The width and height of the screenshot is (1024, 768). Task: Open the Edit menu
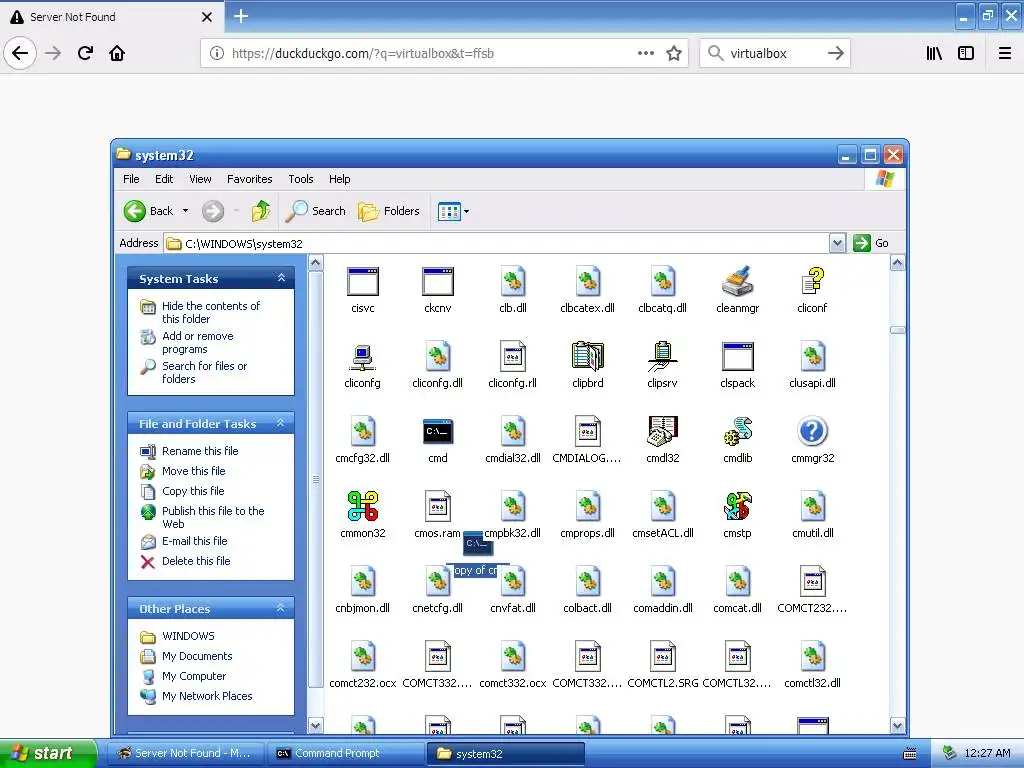(164, 179)
